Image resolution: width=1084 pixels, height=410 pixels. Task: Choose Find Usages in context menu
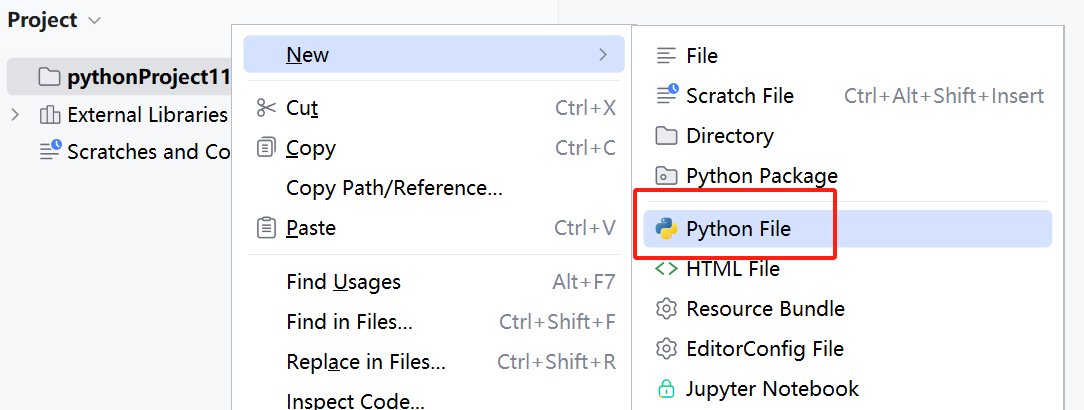point(343,282)
